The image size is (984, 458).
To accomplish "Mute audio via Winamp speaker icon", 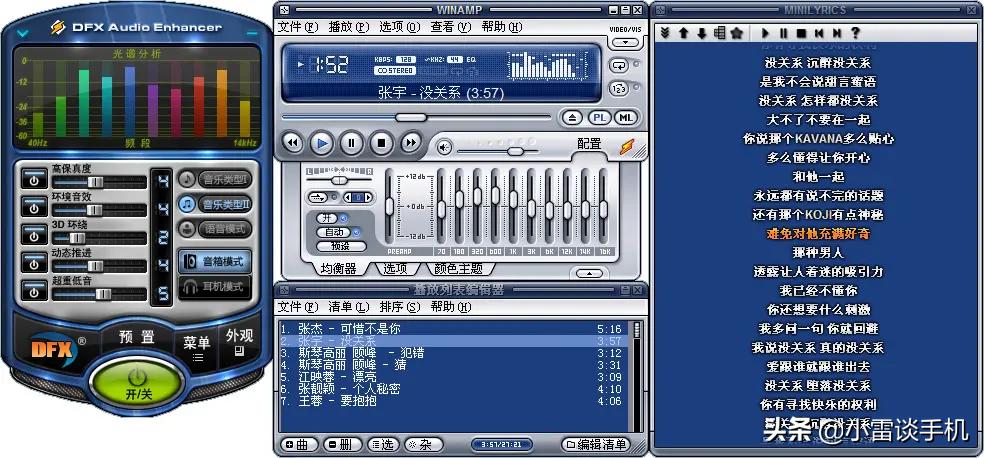I will point(445,147).
